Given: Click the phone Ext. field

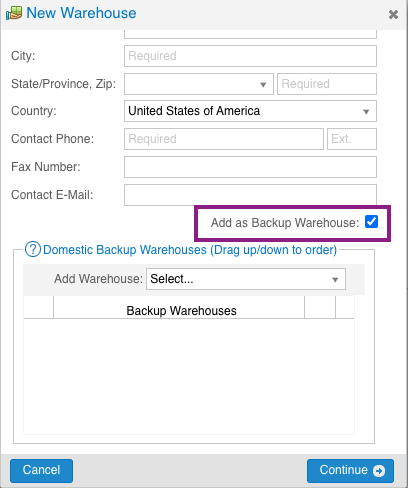Looking at the screenshot, I should [x=352, y=139].
